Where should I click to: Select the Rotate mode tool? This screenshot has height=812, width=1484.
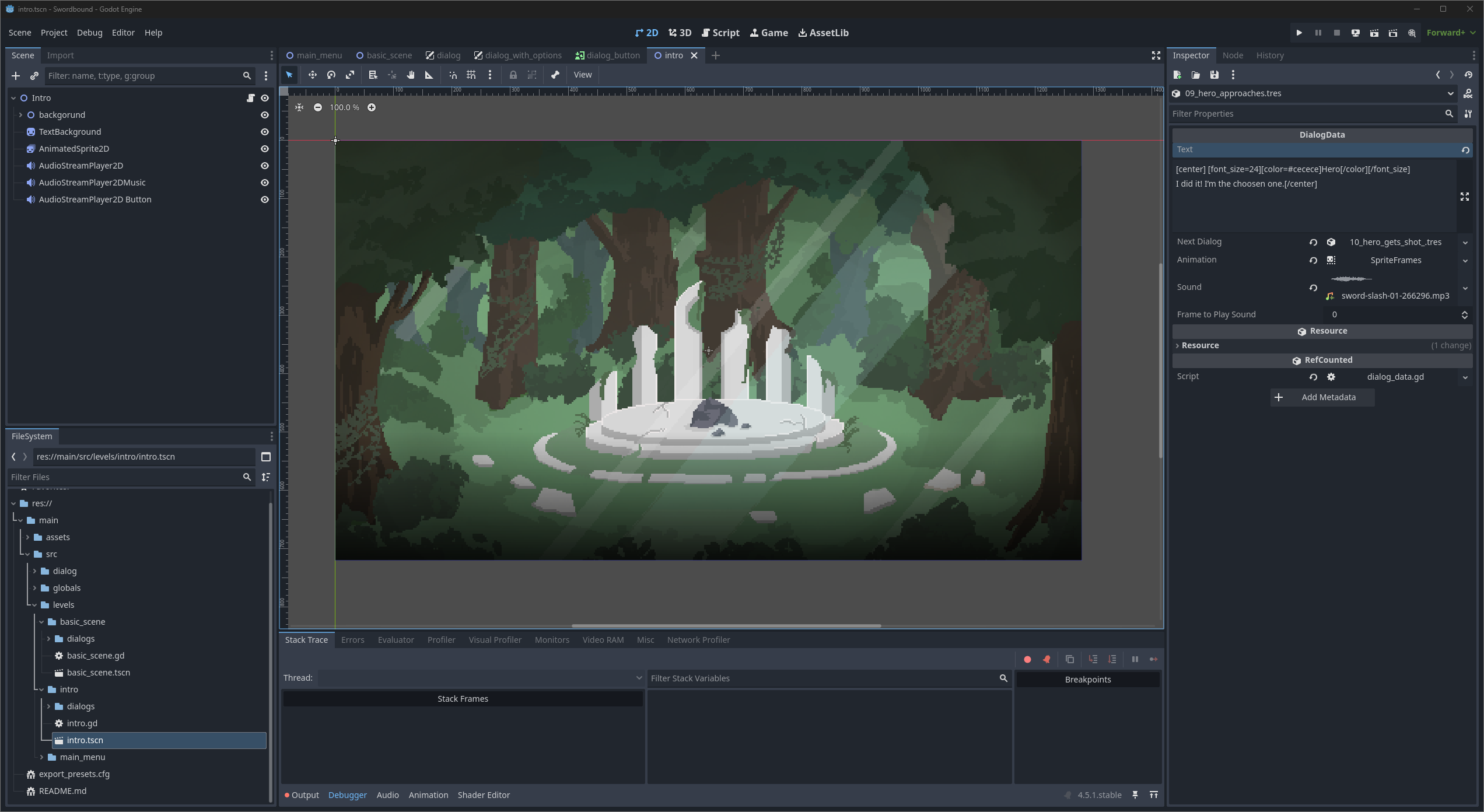tap(331, 75)
